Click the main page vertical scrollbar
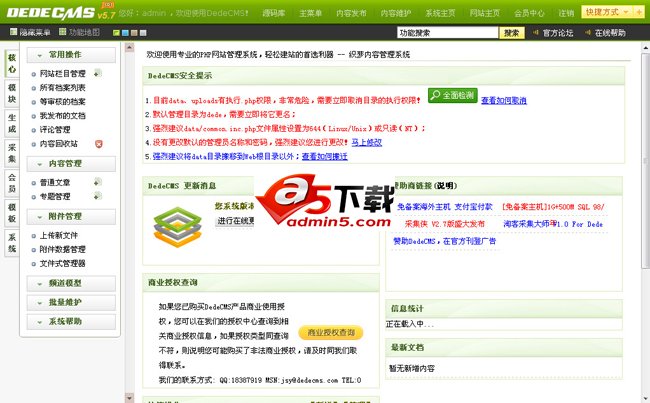650x403 pixels. 645,160
